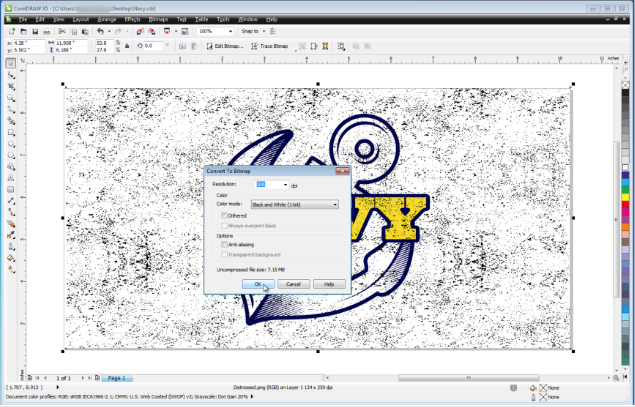
Task: Click the x position field
Action: [x=29, y=43]
